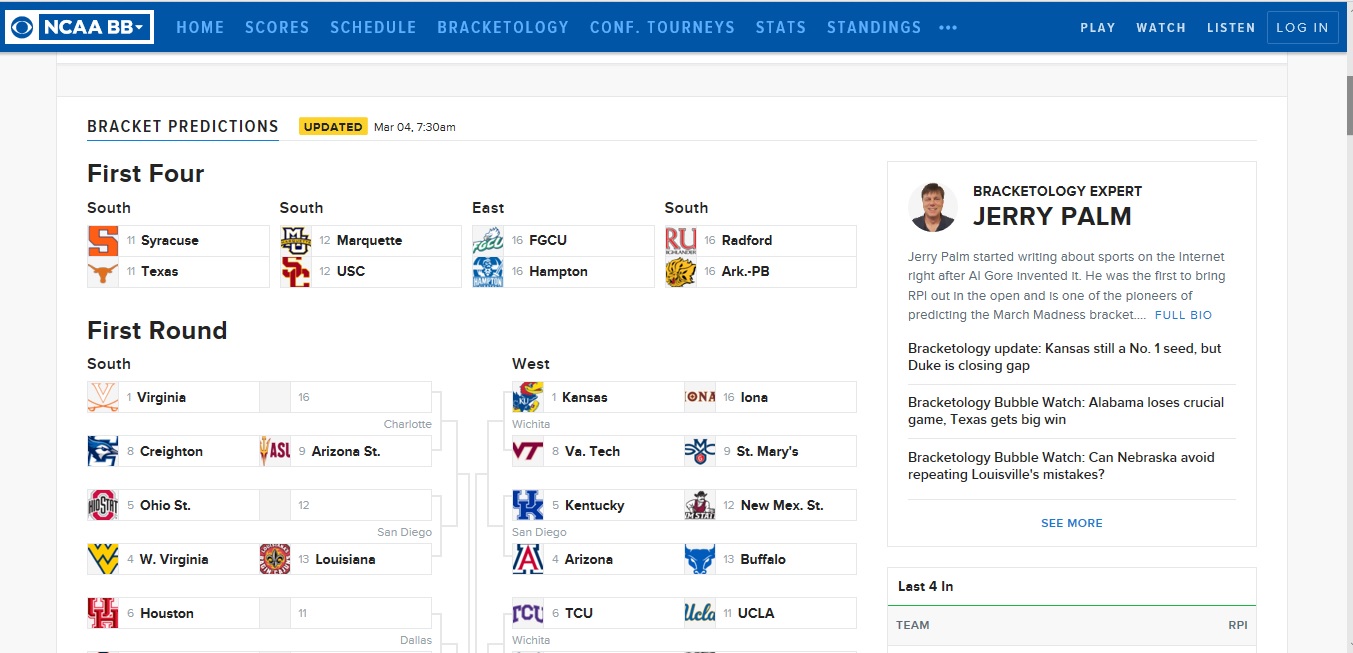Click the W. Virginia team name

pos(174,559)
